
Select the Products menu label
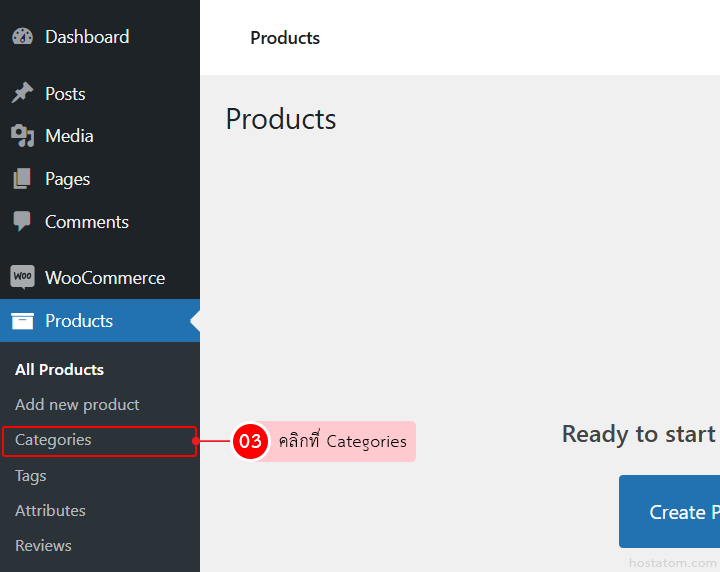79,321
